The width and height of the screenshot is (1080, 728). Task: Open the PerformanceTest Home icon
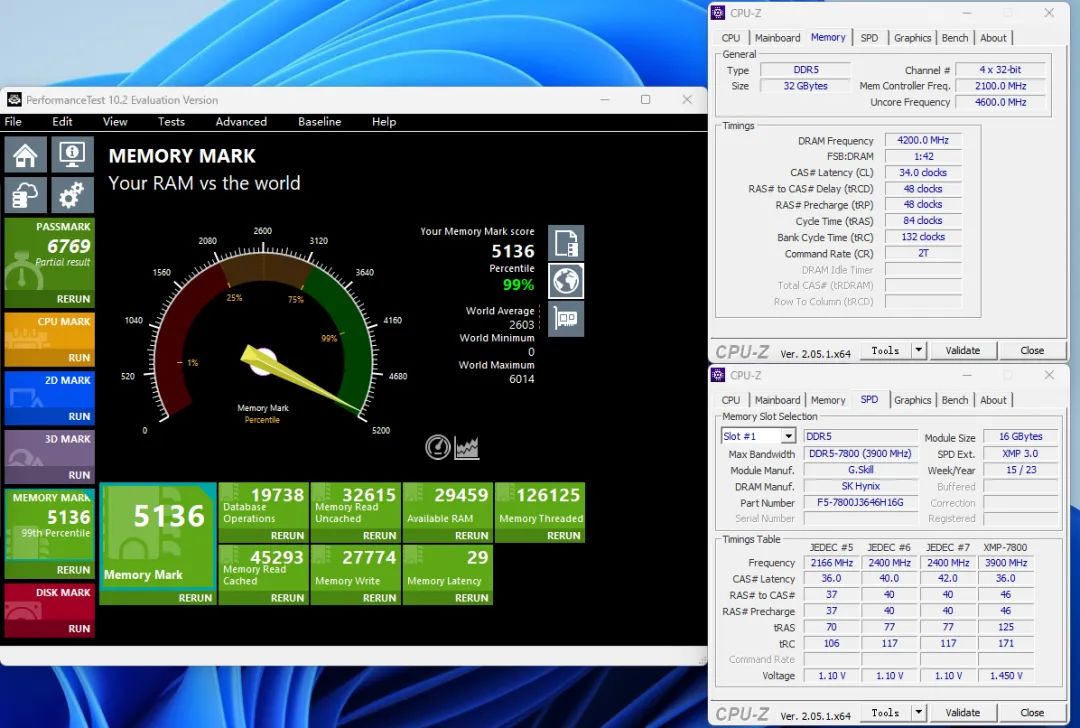25,155
